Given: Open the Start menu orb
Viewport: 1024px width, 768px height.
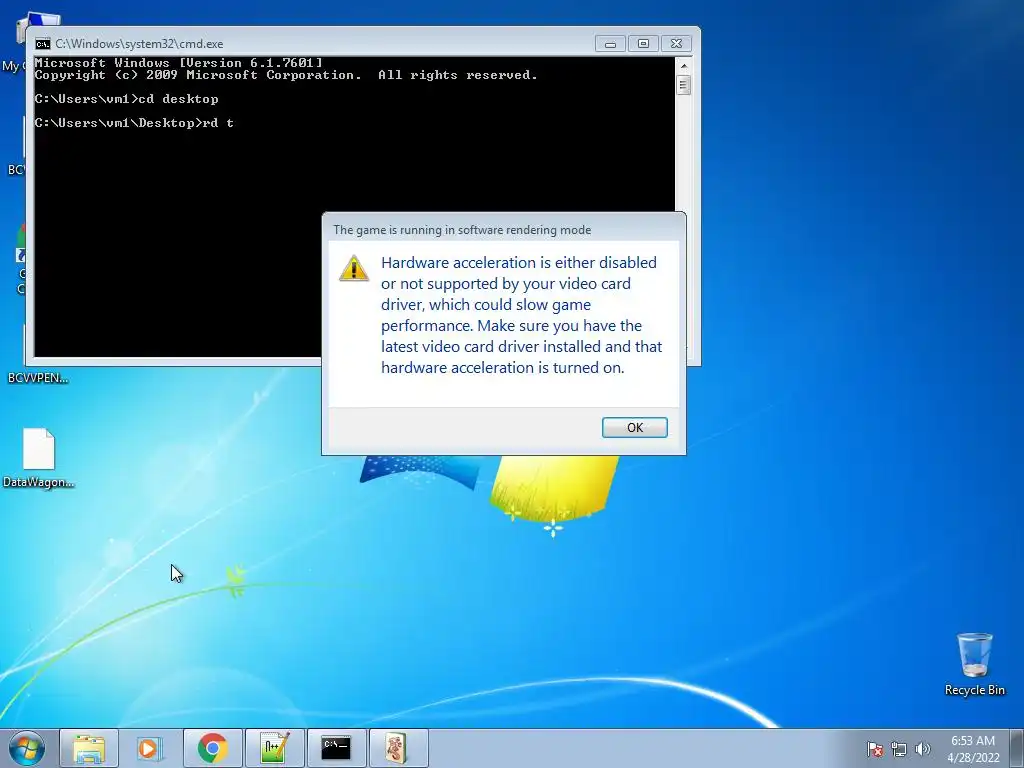Looking at the screenshot, I should point(27,748).
